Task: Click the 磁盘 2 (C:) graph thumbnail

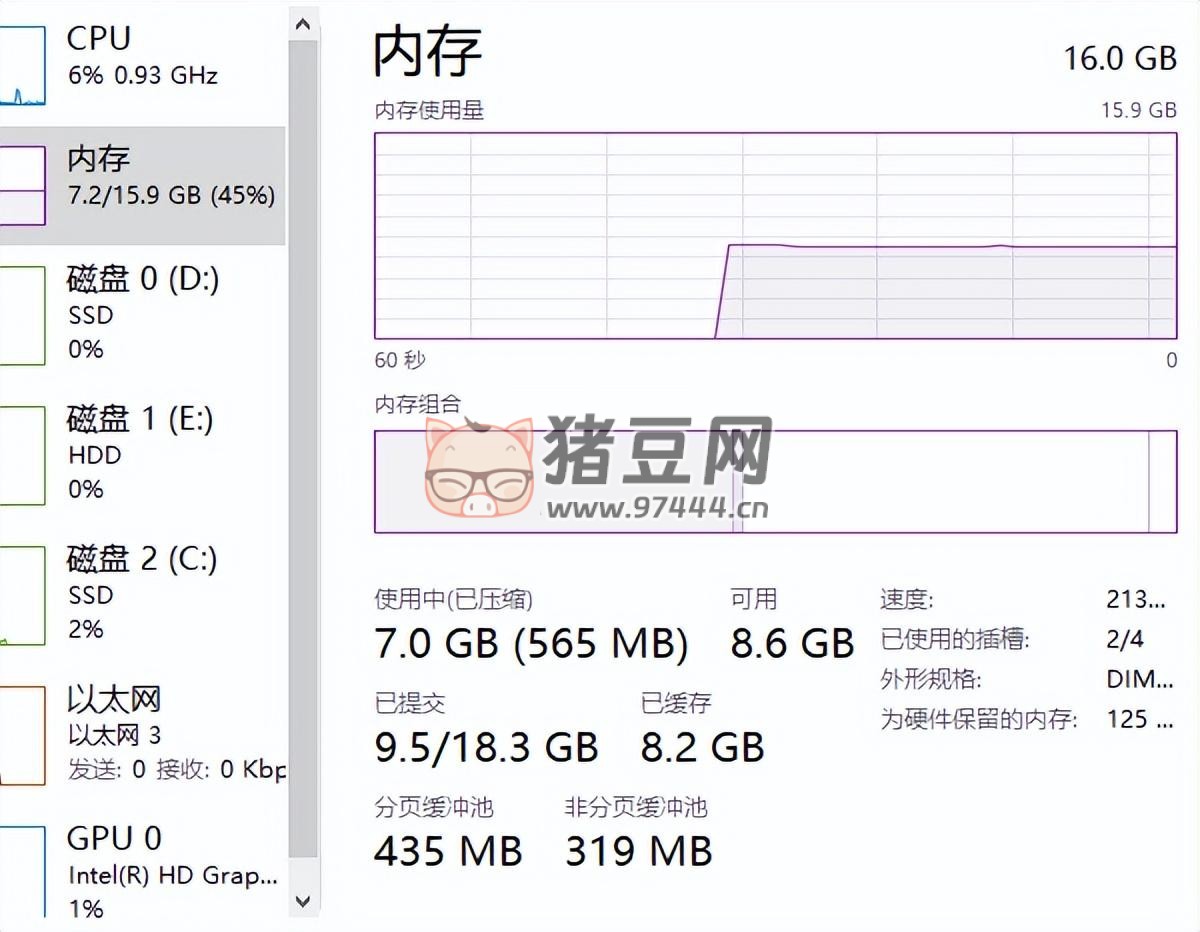Action: 22,595
